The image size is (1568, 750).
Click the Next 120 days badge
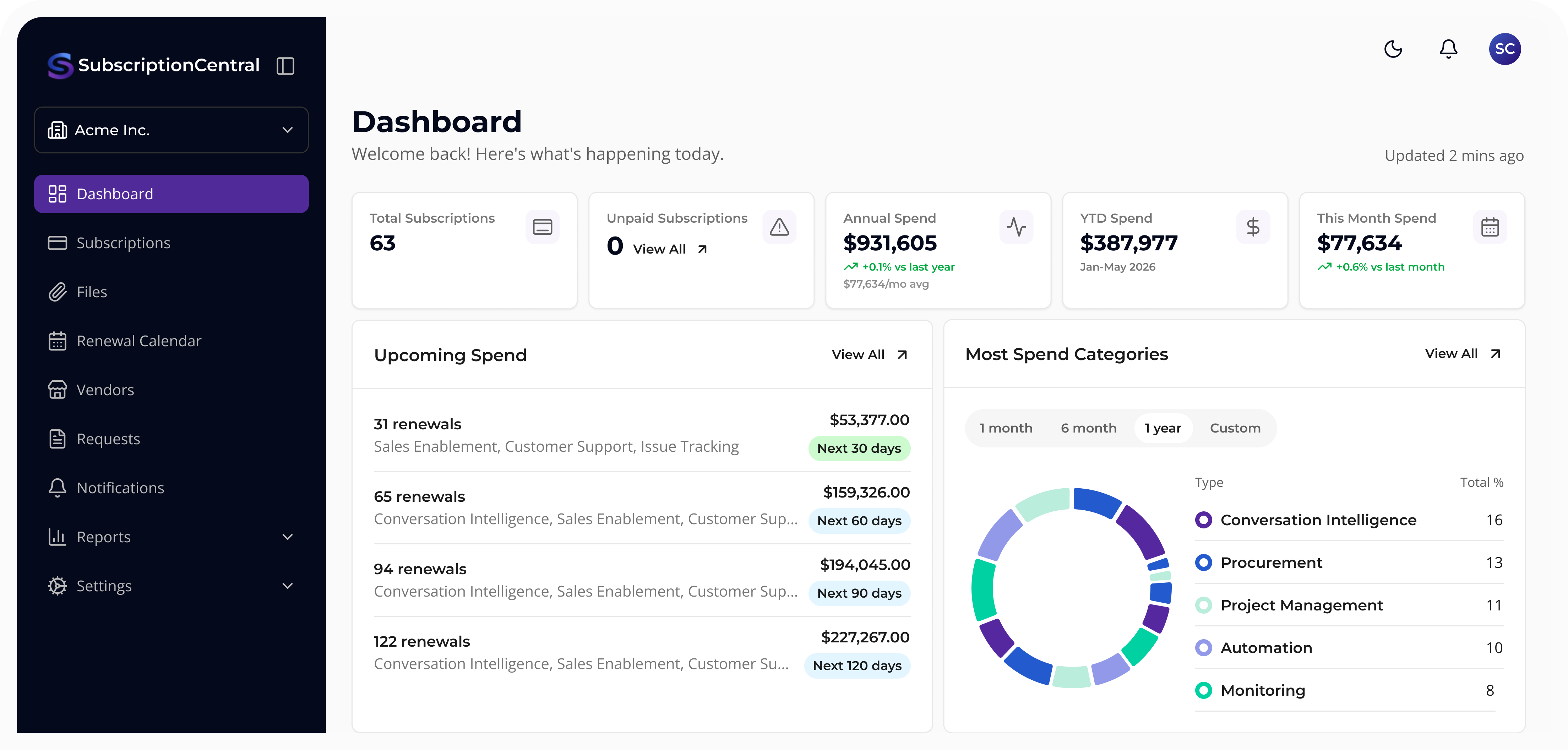click(857, 665)
